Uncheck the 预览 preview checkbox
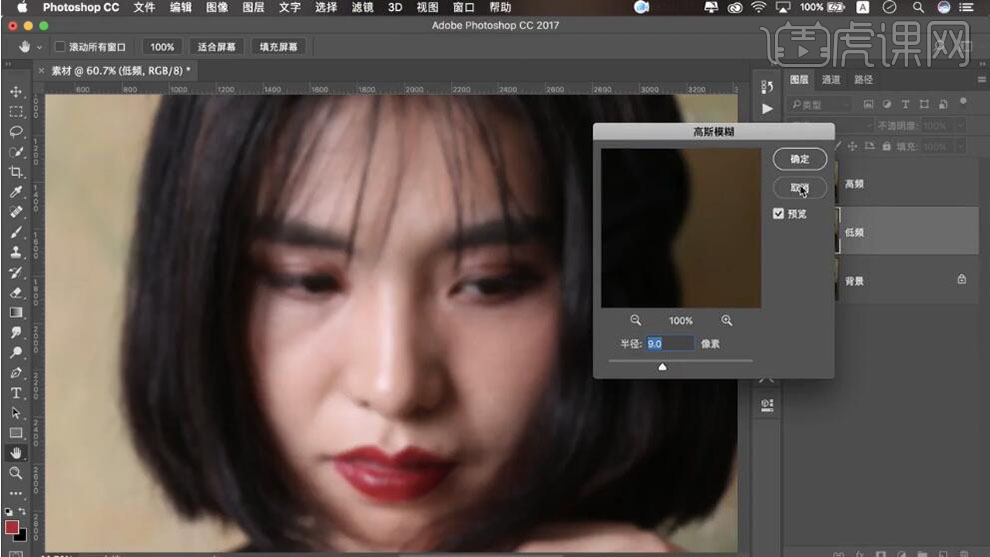Viewport: 990px width, 557px height. point(779,214)
